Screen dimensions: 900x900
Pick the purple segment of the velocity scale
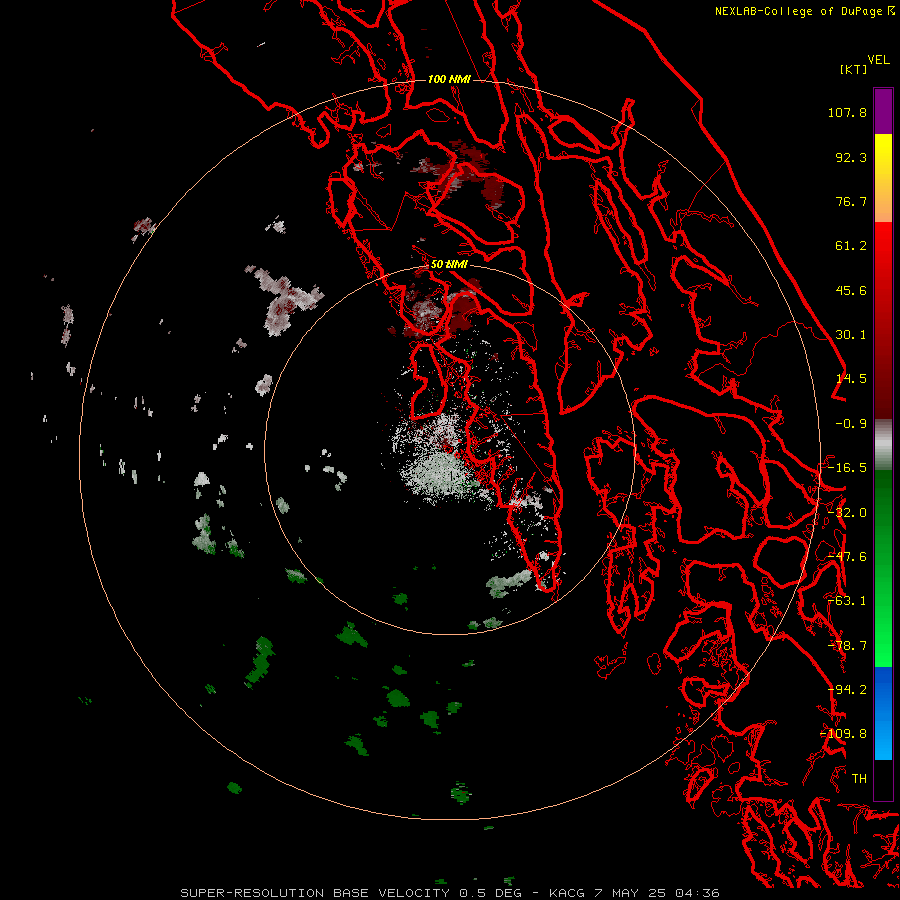(883, 112)
